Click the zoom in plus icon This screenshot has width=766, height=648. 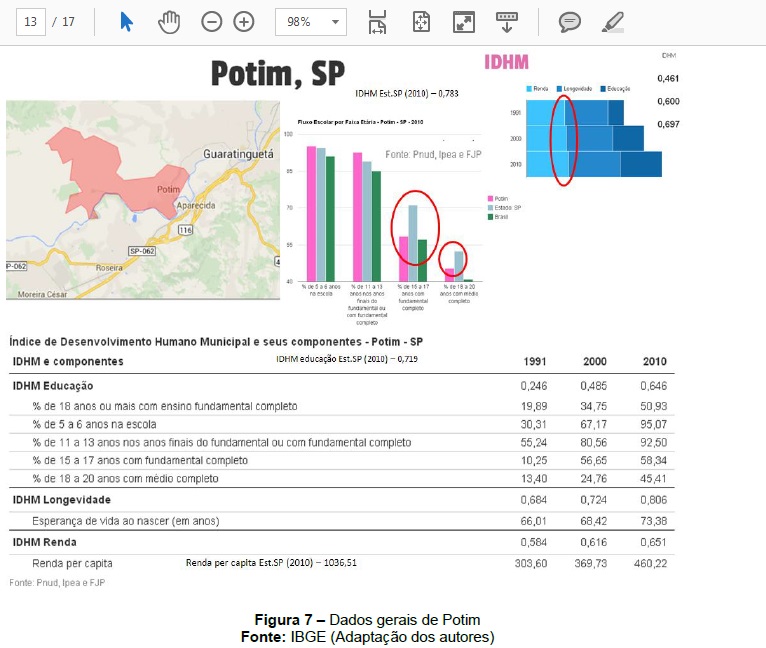click(244, 22)
